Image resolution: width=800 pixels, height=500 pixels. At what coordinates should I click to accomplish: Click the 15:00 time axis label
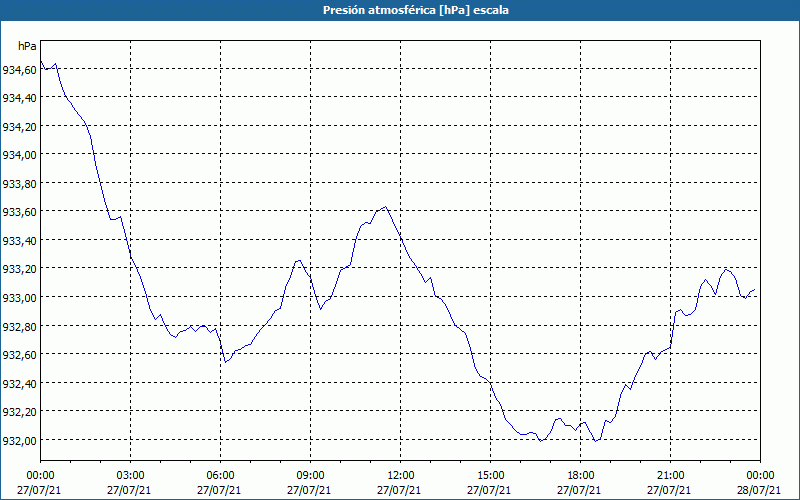pos(491,476)
